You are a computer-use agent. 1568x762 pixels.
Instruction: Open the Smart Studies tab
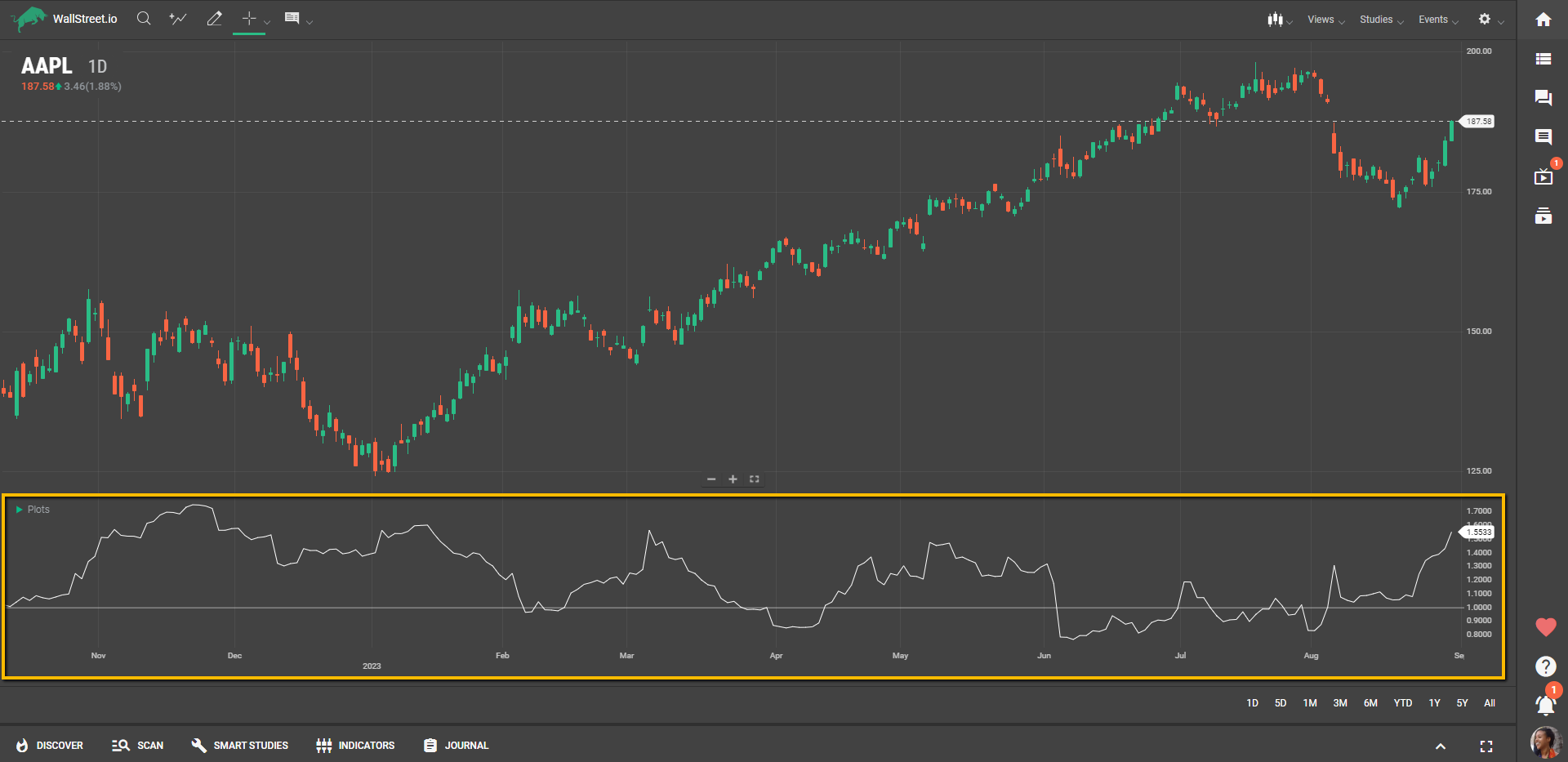coord(239,746)
